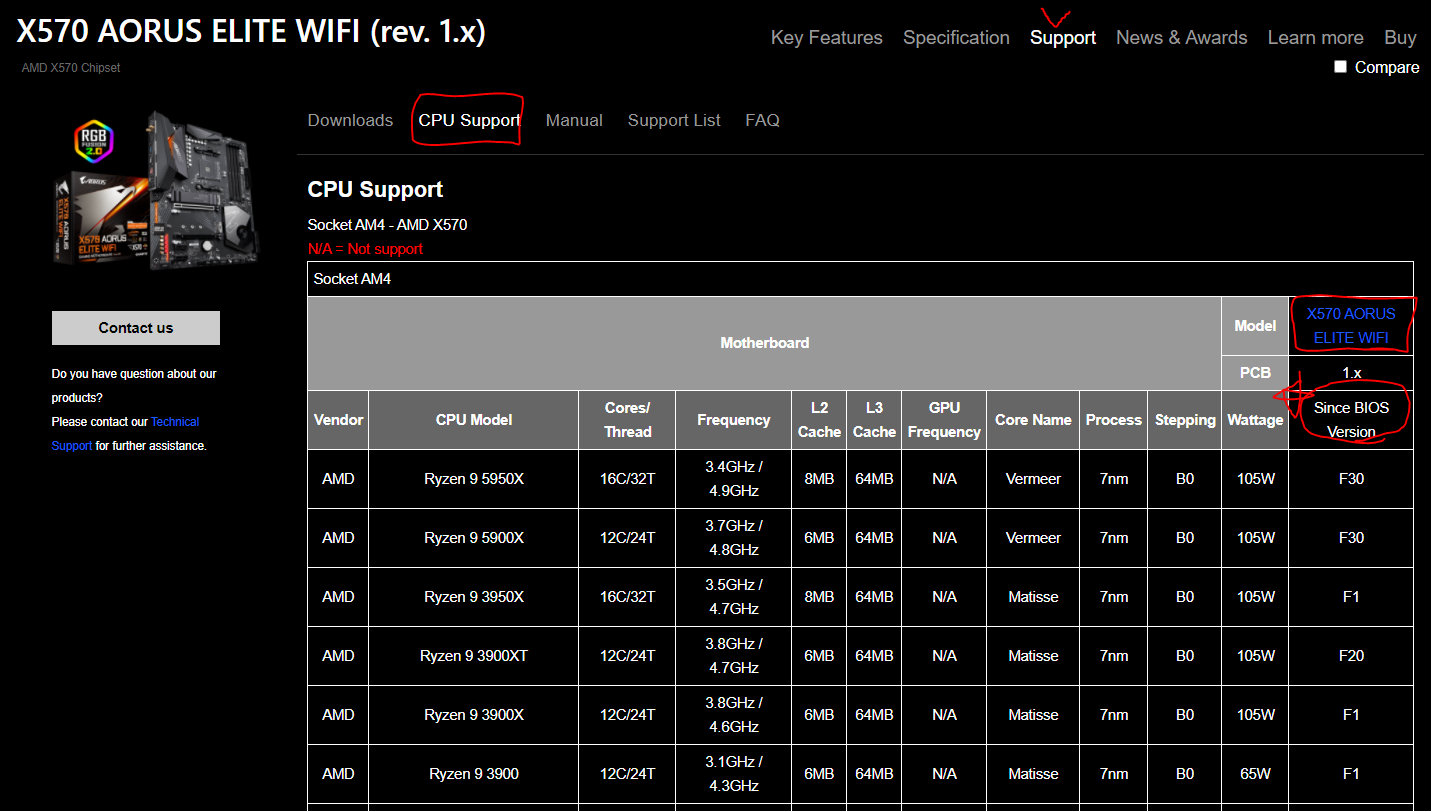Click the Contact us button

coord(136,328)
